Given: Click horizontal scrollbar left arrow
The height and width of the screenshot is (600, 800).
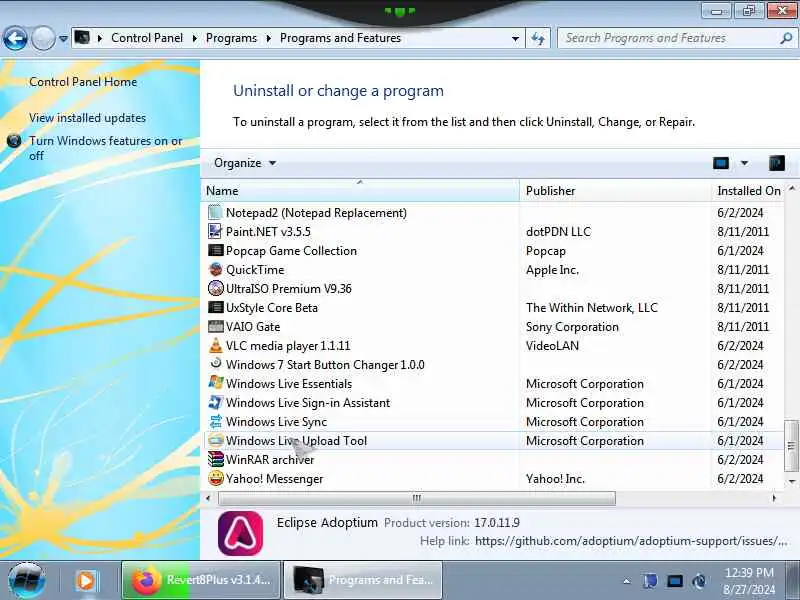Looking at the screenshot, I should (208, 498).
